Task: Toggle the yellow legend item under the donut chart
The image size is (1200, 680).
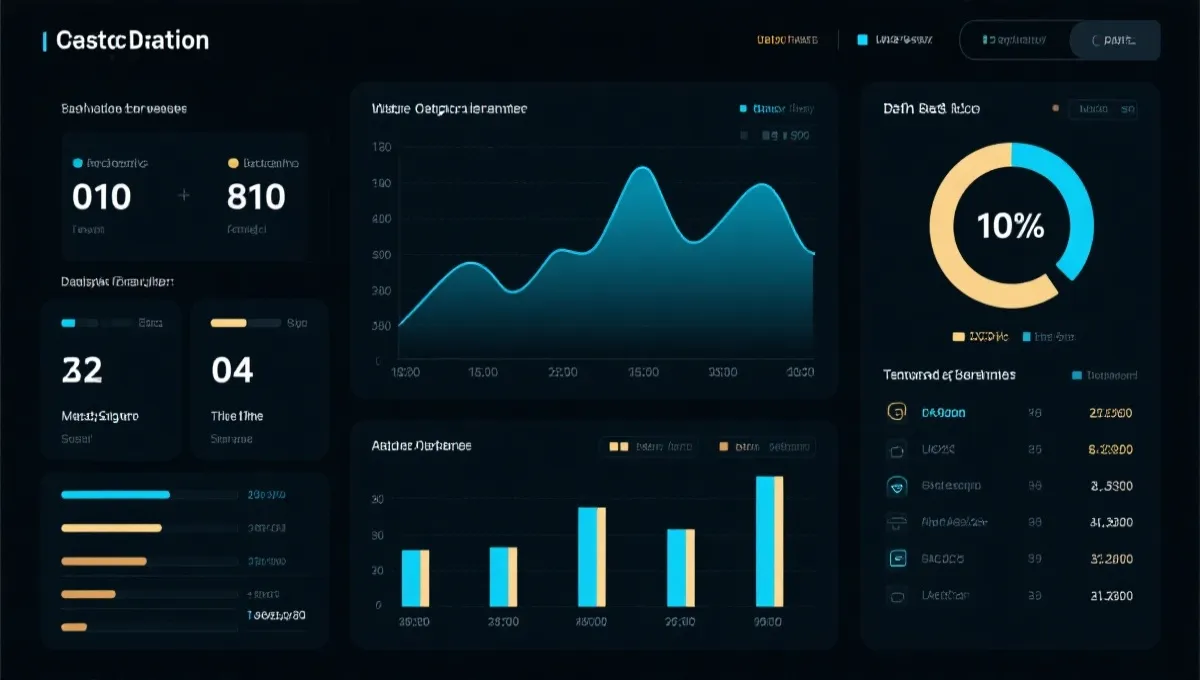Action: click(x=981, y=337)
